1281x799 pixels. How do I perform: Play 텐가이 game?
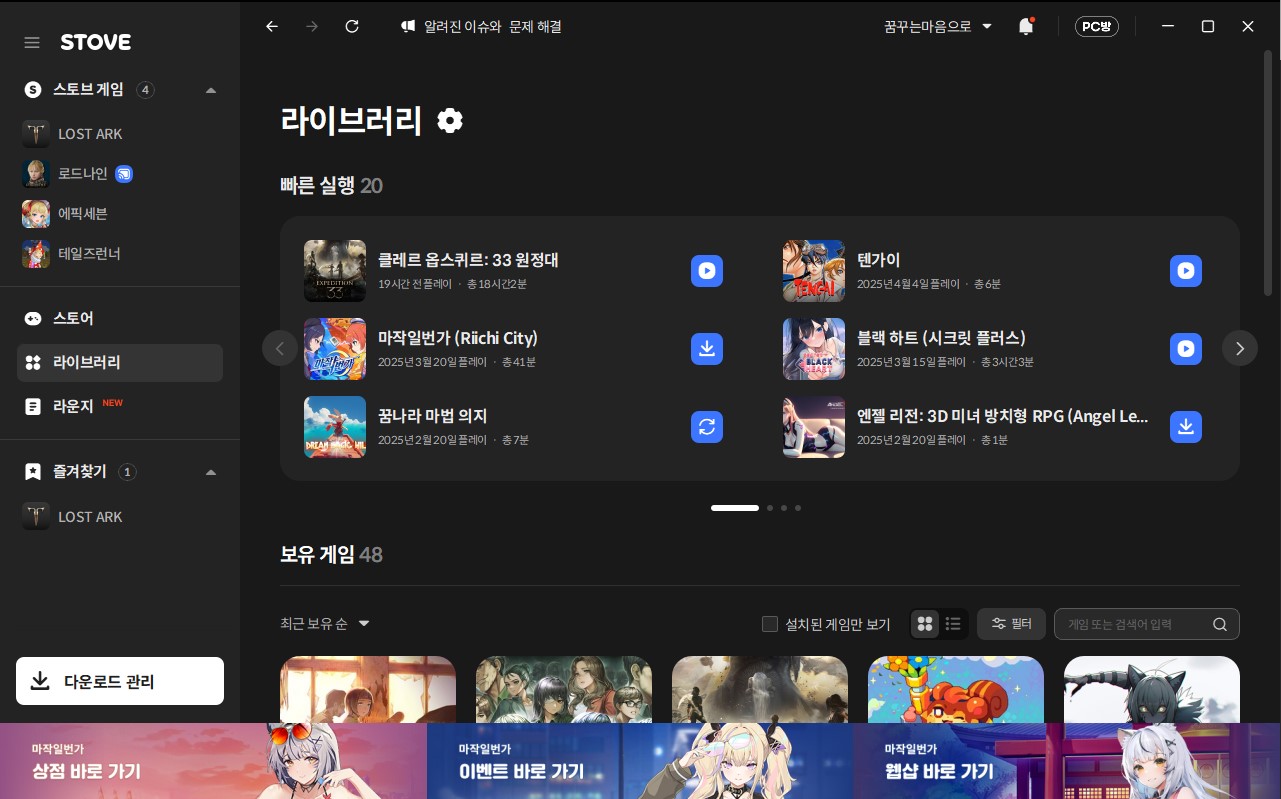coord(1186,271)
